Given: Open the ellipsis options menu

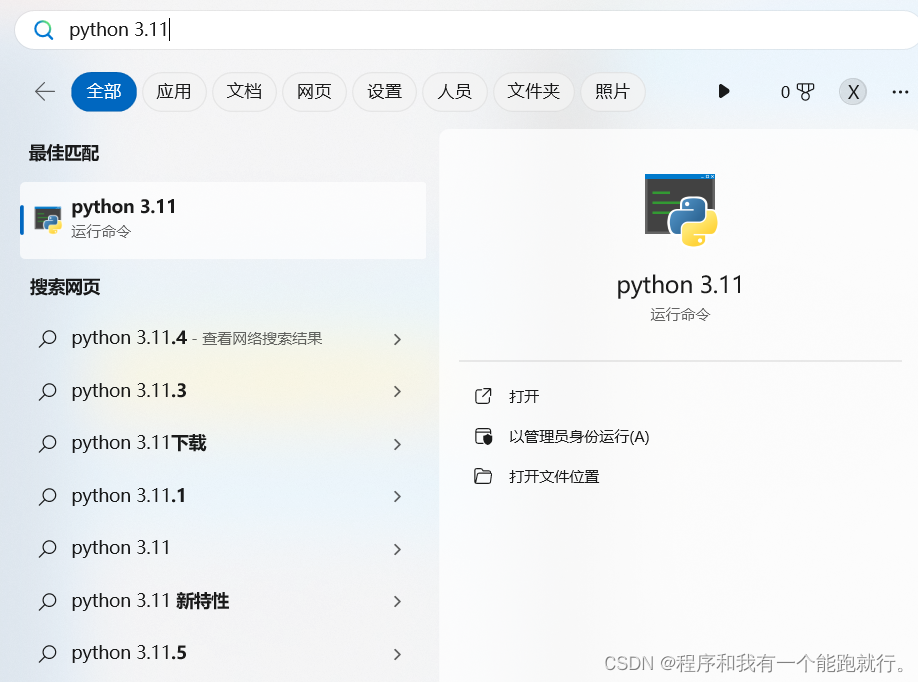Looking at the screenshot, I should (900, 91).
